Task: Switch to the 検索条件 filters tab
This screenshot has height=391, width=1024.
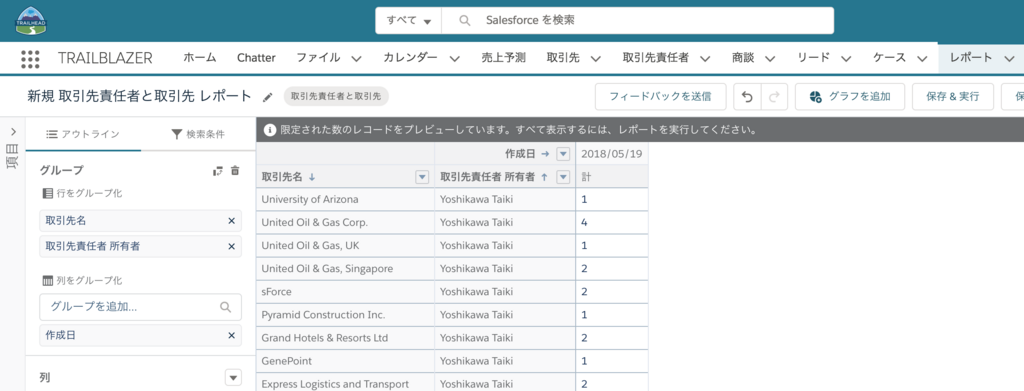Action: coord(198,134)
